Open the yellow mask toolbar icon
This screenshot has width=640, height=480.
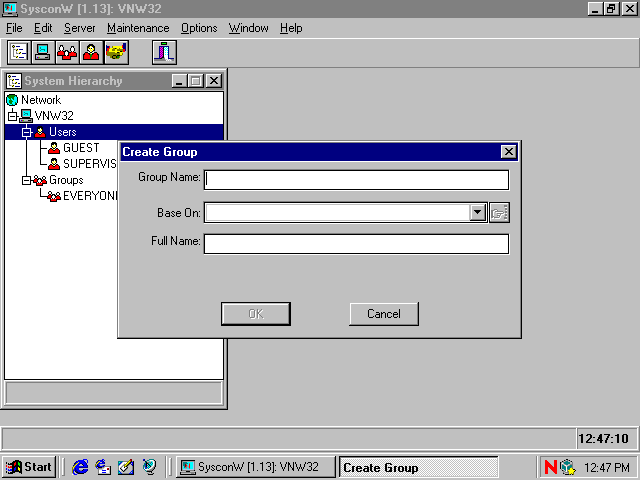[116, 52]
